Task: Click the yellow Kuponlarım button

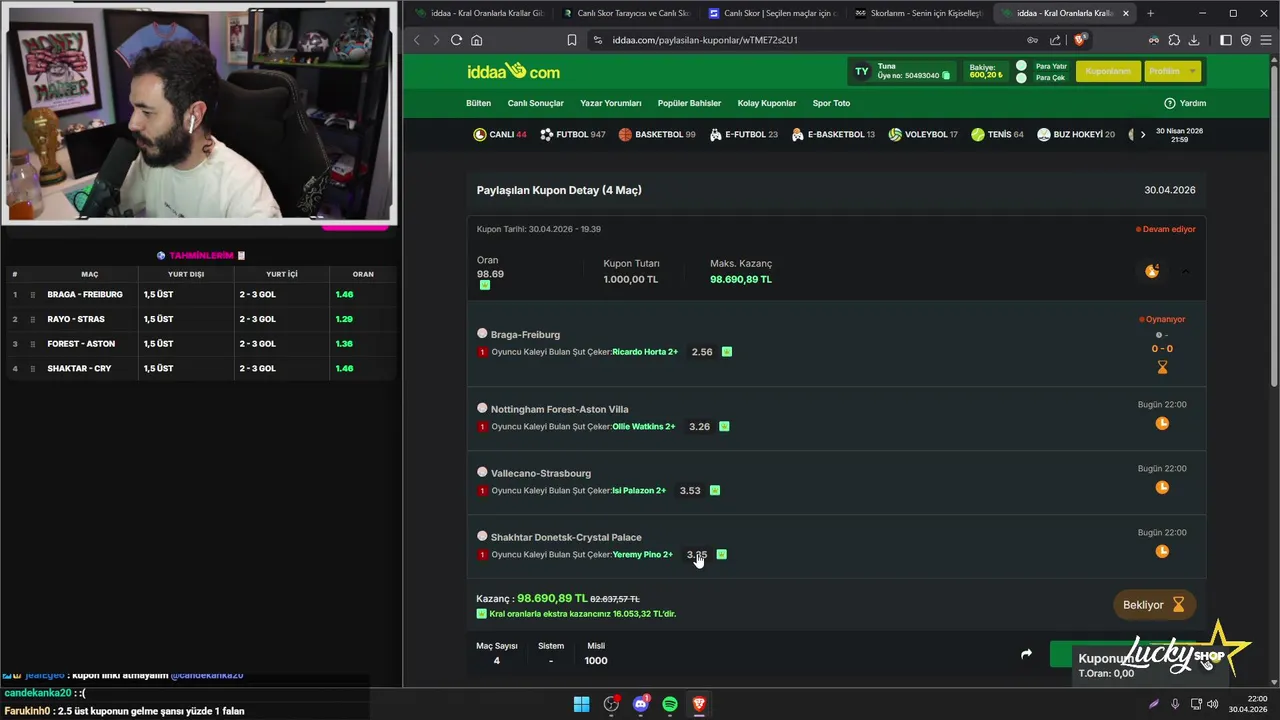Action: point(1108,72)
